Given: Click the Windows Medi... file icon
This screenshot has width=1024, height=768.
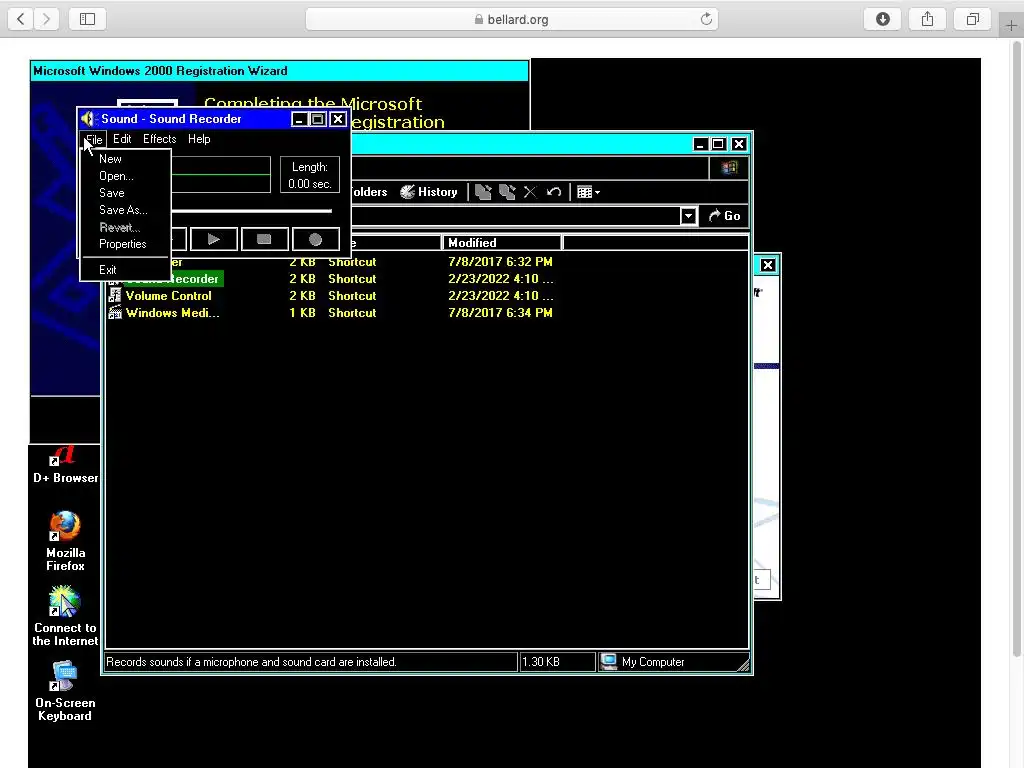Looking at the screenshot, I should coord(115,312).
